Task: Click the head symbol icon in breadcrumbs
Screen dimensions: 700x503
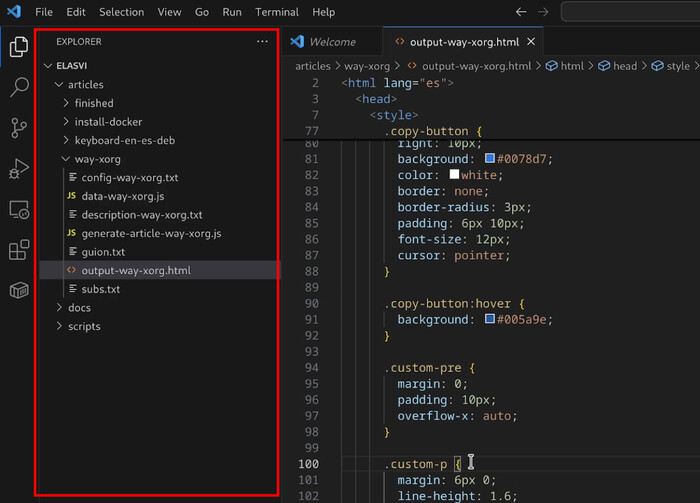Action: (604, 66)
